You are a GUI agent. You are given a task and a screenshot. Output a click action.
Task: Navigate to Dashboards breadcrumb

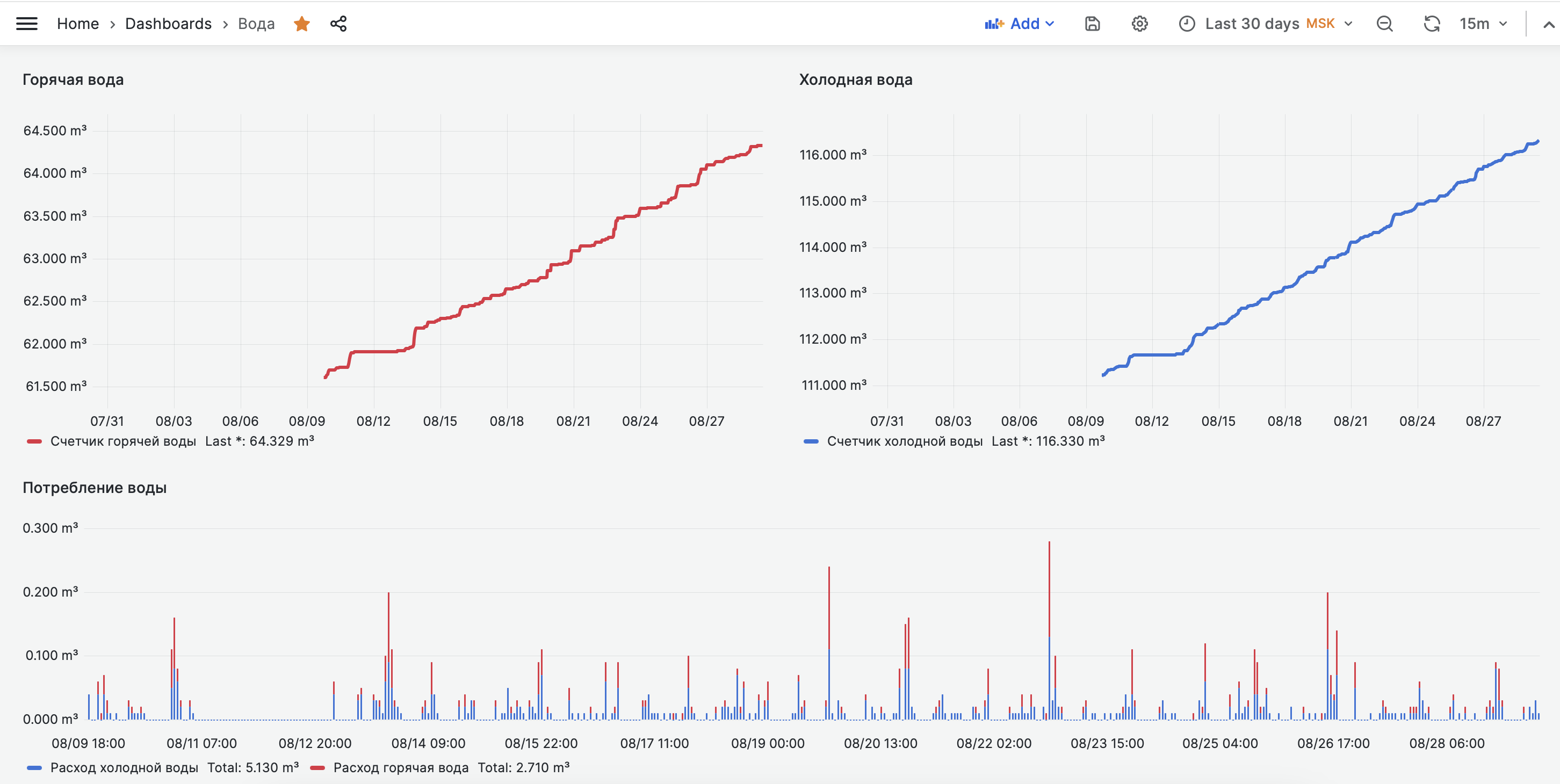(168, 24)
